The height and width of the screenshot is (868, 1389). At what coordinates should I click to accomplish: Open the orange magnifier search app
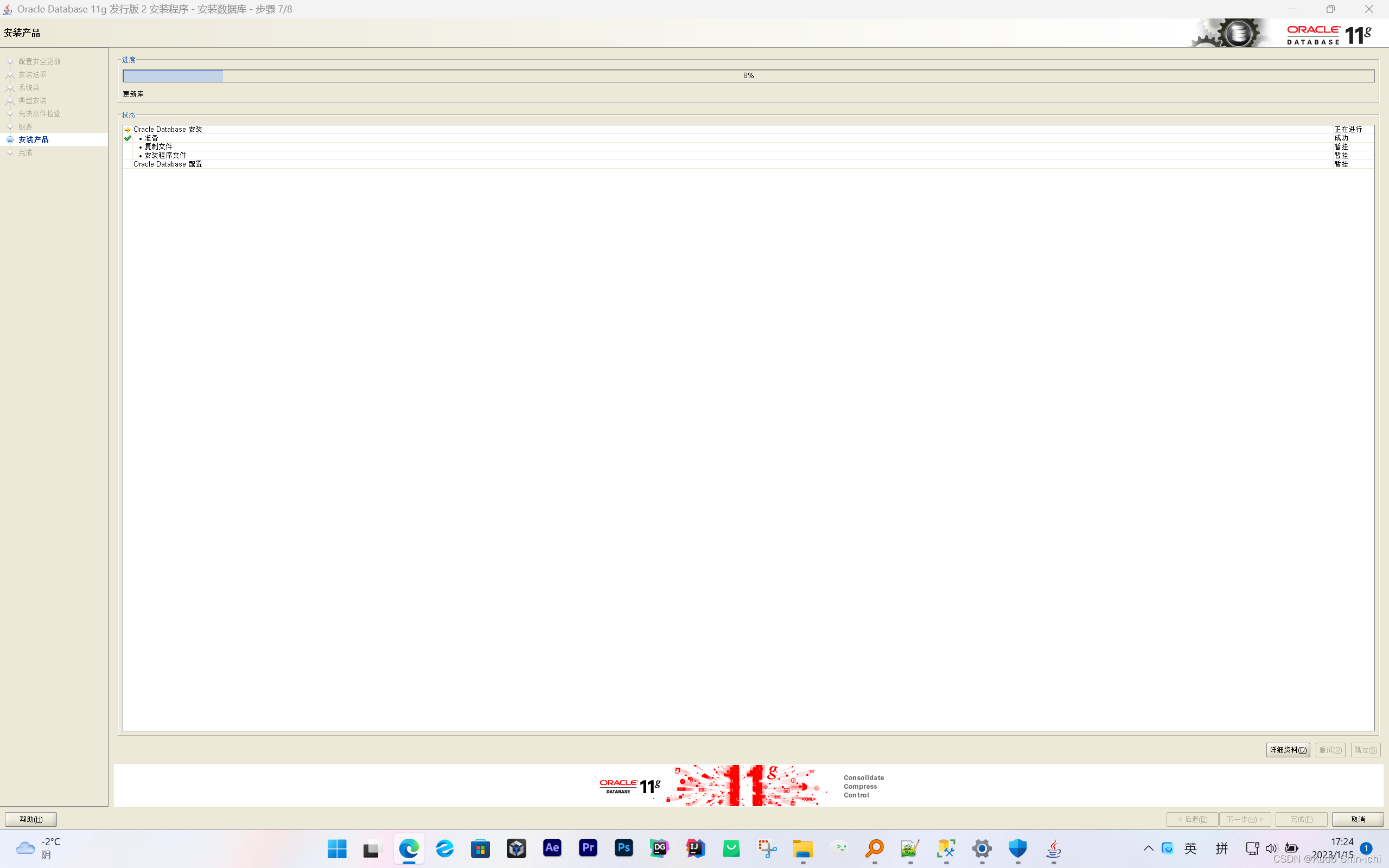875,848
